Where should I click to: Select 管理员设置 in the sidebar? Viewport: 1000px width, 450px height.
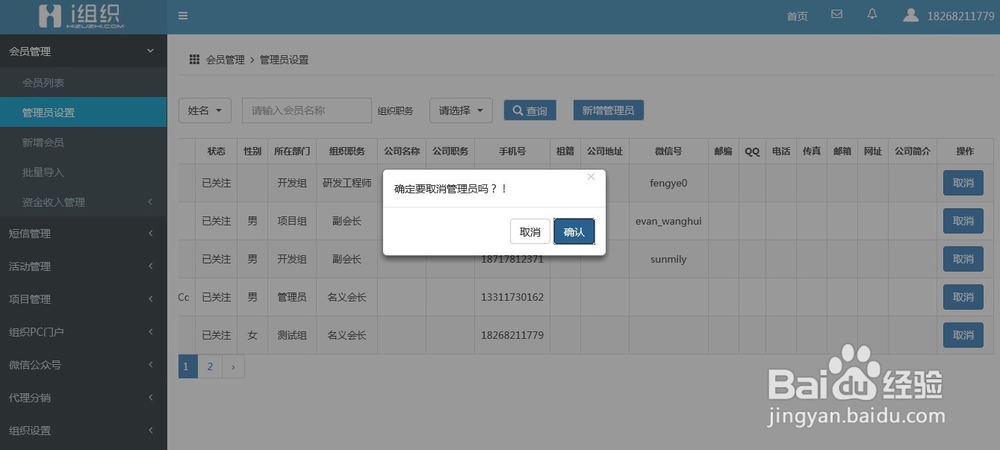[84, 113]
